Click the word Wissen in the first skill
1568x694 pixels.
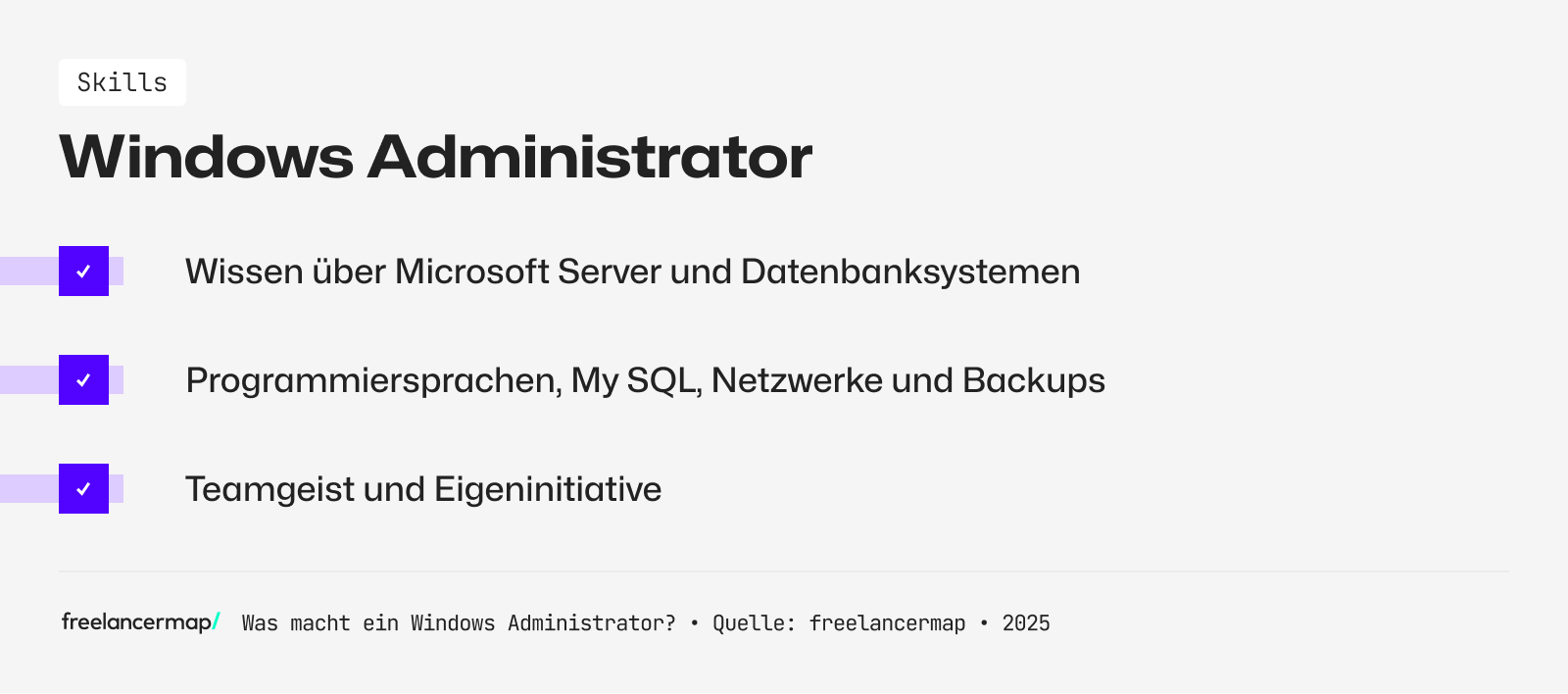[244, 272]
